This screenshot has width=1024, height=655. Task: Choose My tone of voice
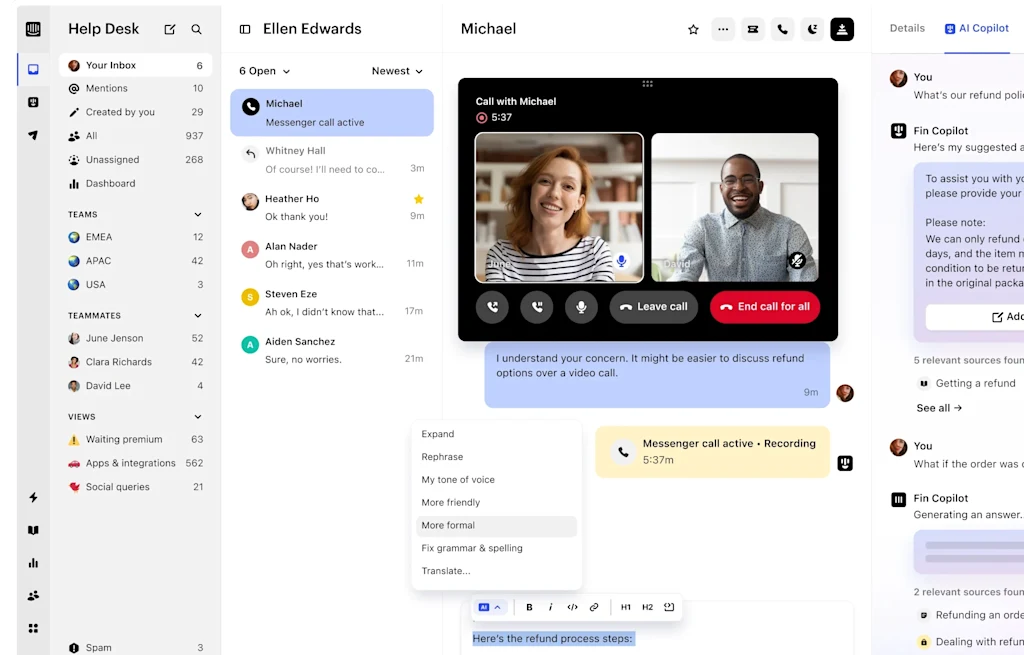(496, 480)
